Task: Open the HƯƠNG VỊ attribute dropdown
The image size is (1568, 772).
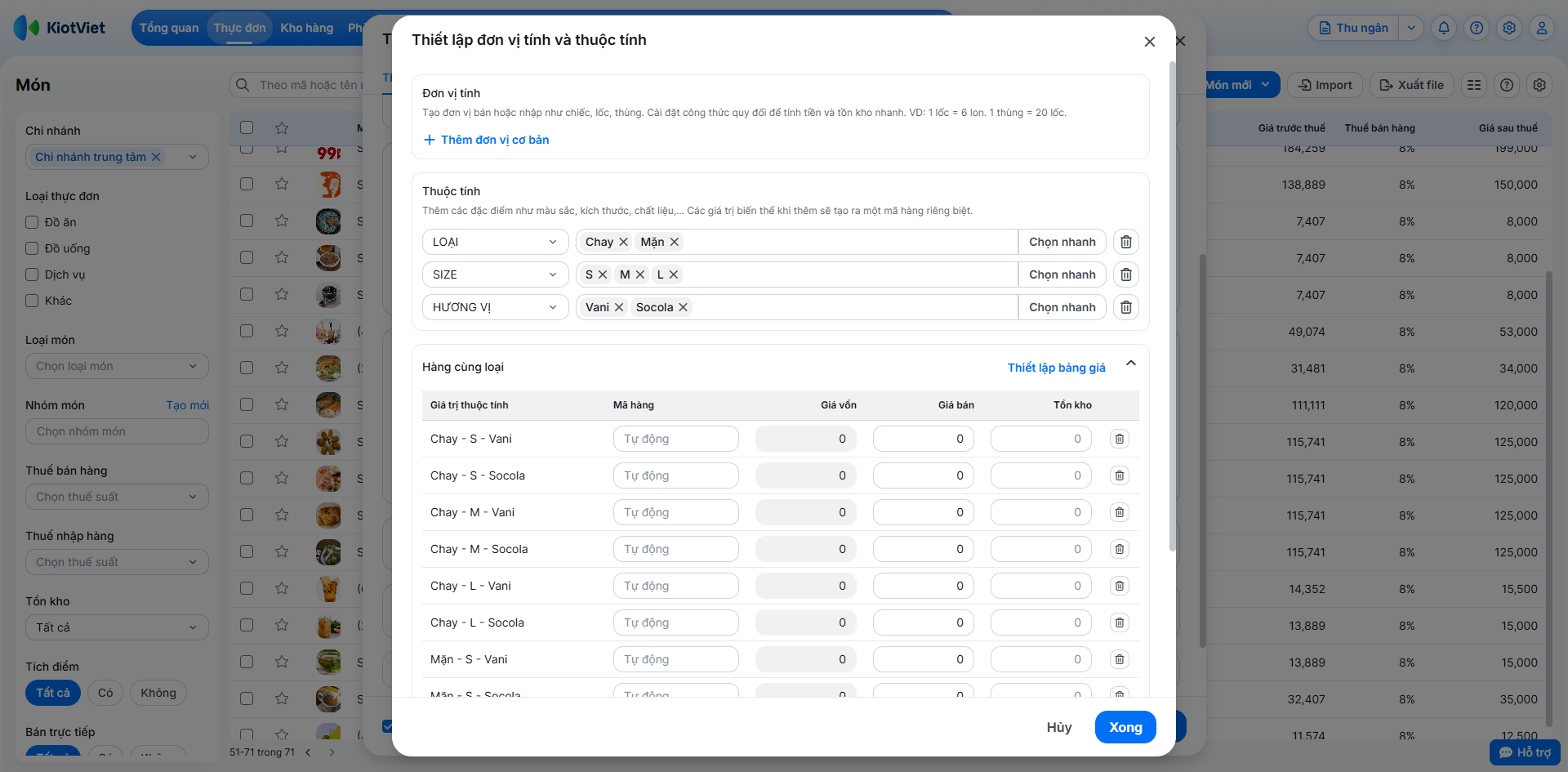Action: coord(495,307)
